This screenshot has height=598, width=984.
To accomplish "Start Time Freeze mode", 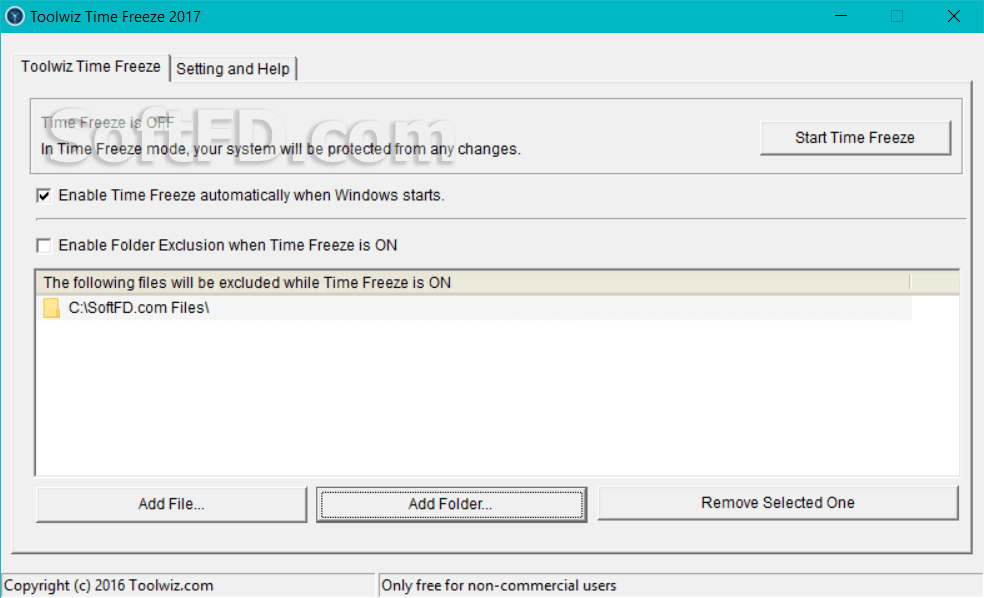I will coord(855,137).
